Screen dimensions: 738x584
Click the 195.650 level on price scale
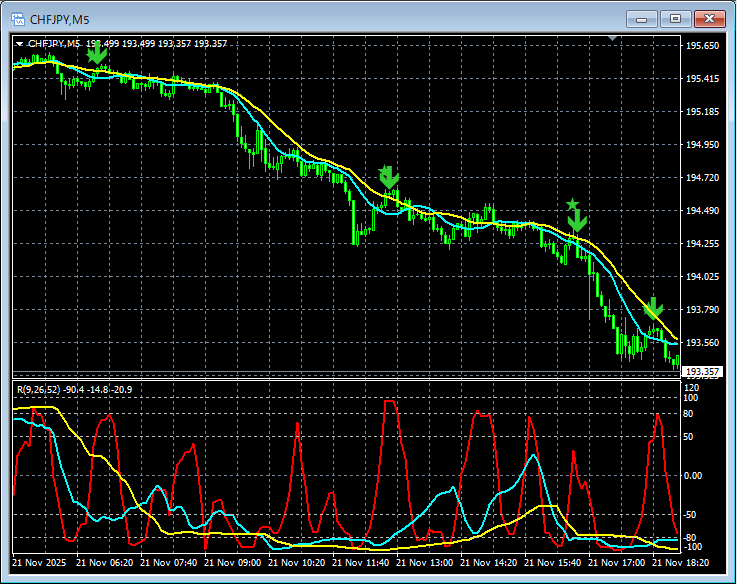tap(702, 46)
